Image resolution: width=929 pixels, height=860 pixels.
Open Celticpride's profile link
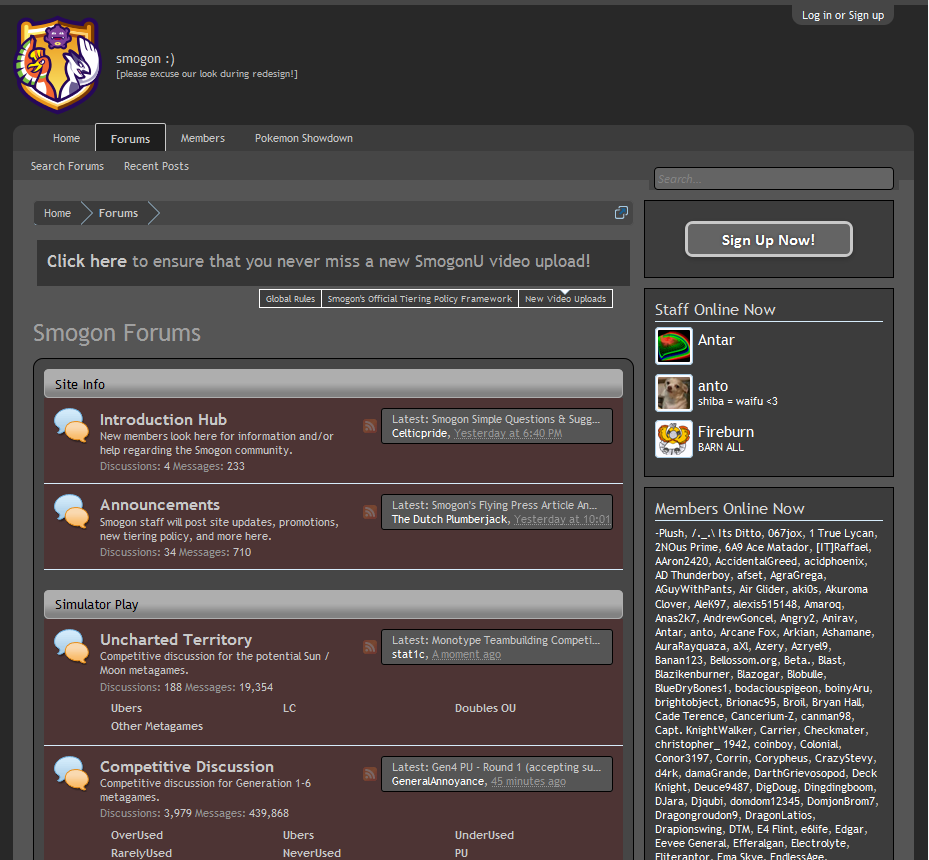[x=419, y=434]
